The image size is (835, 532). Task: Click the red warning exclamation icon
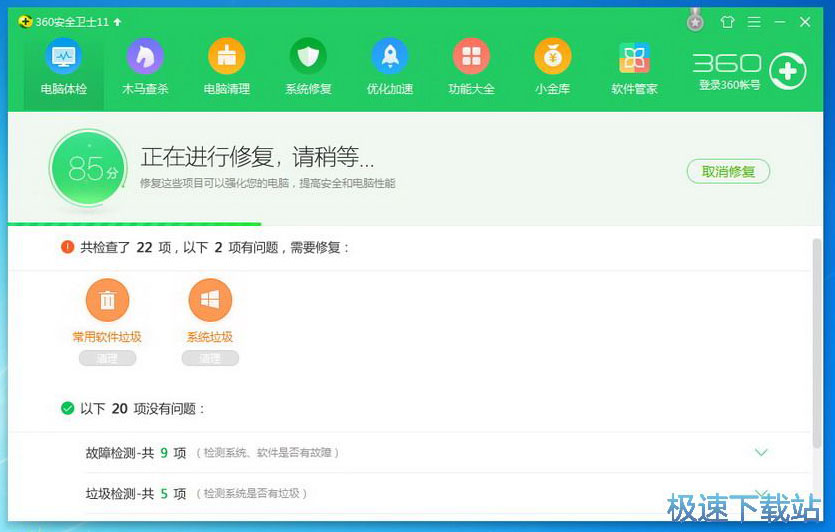tap(67, 247)
